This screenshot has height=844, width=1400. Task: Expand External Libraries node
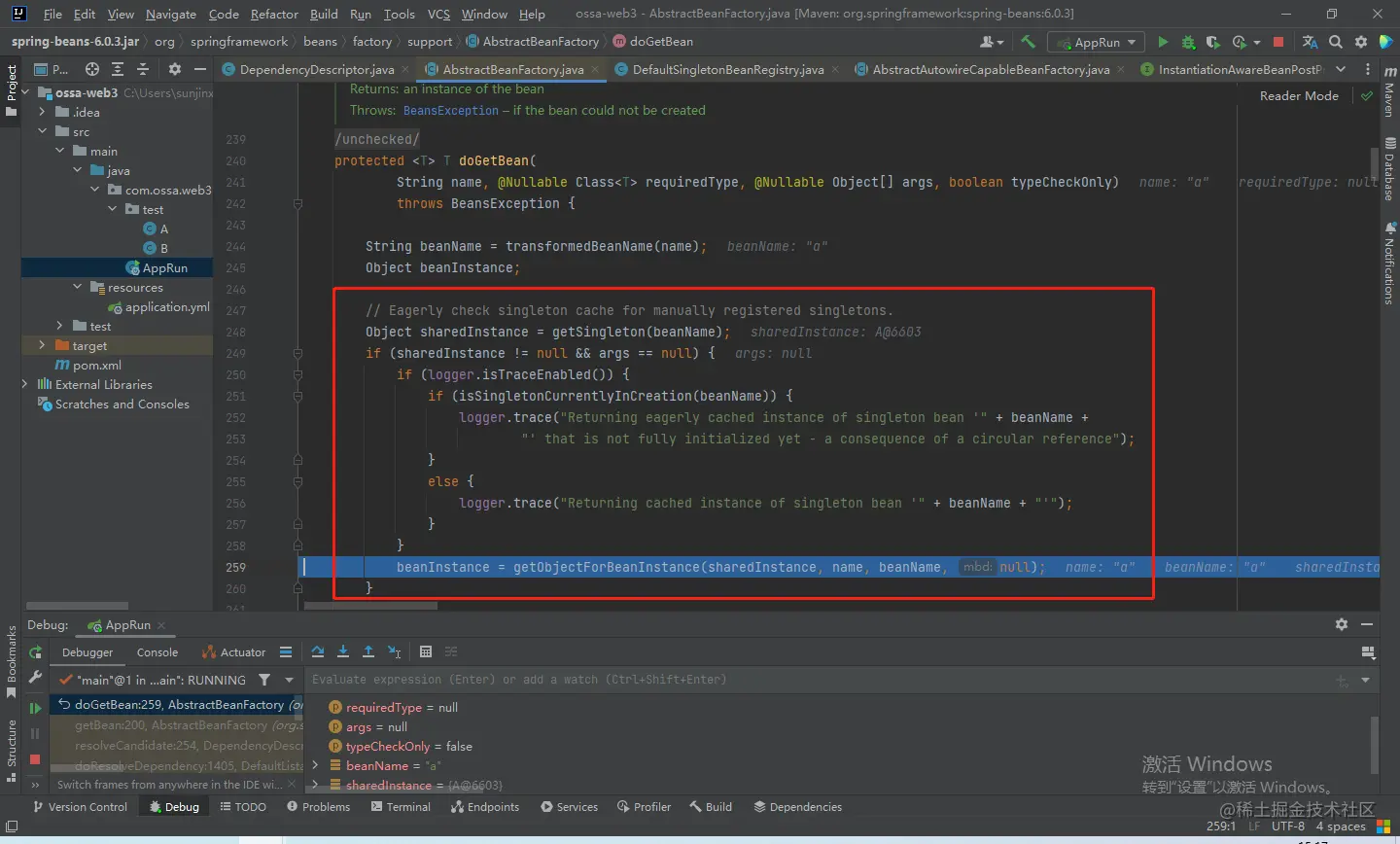(25, 384)
